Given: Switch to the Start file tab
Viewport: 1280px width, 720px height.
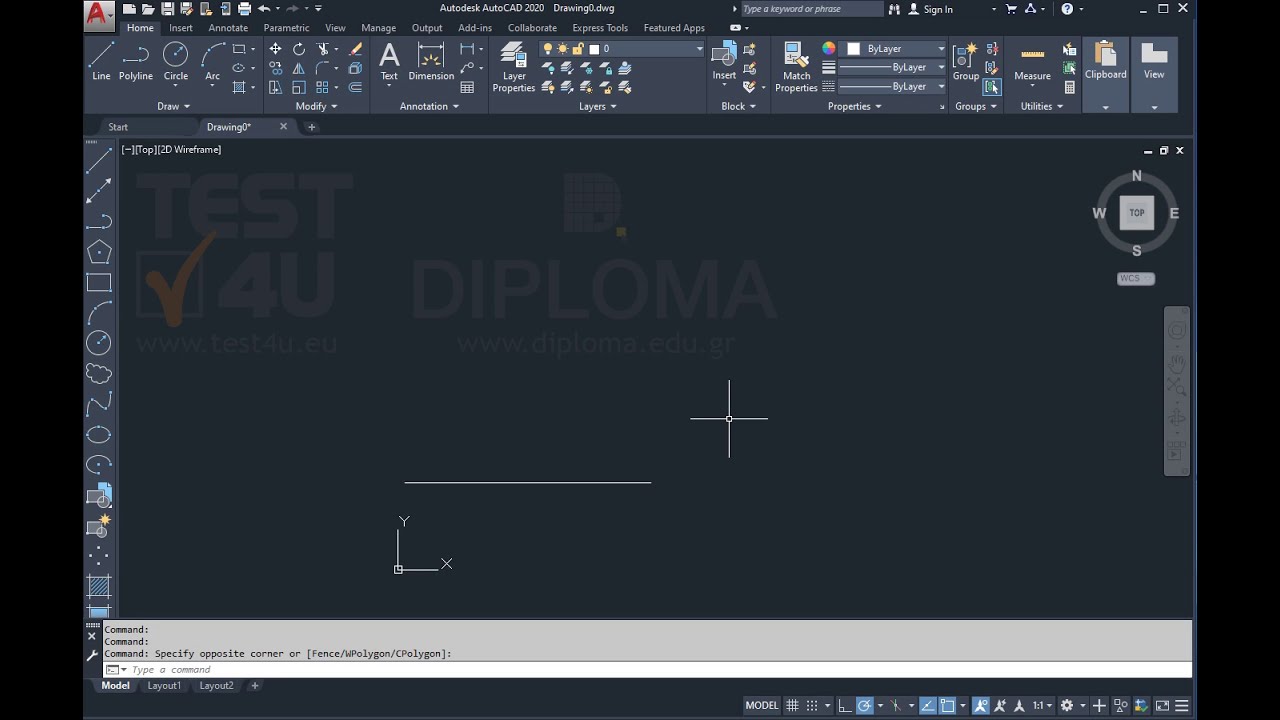Looking at the screenshot, I should point(118,127).
